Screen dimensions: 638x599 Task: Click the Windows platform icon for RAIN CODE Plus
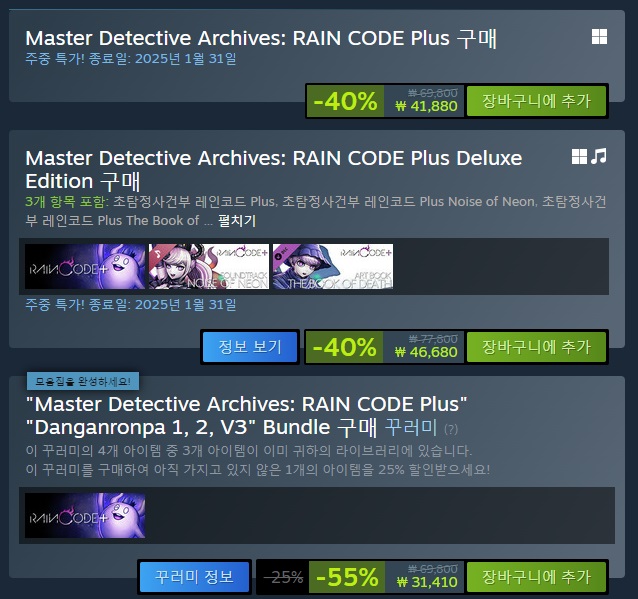[599, 37]
